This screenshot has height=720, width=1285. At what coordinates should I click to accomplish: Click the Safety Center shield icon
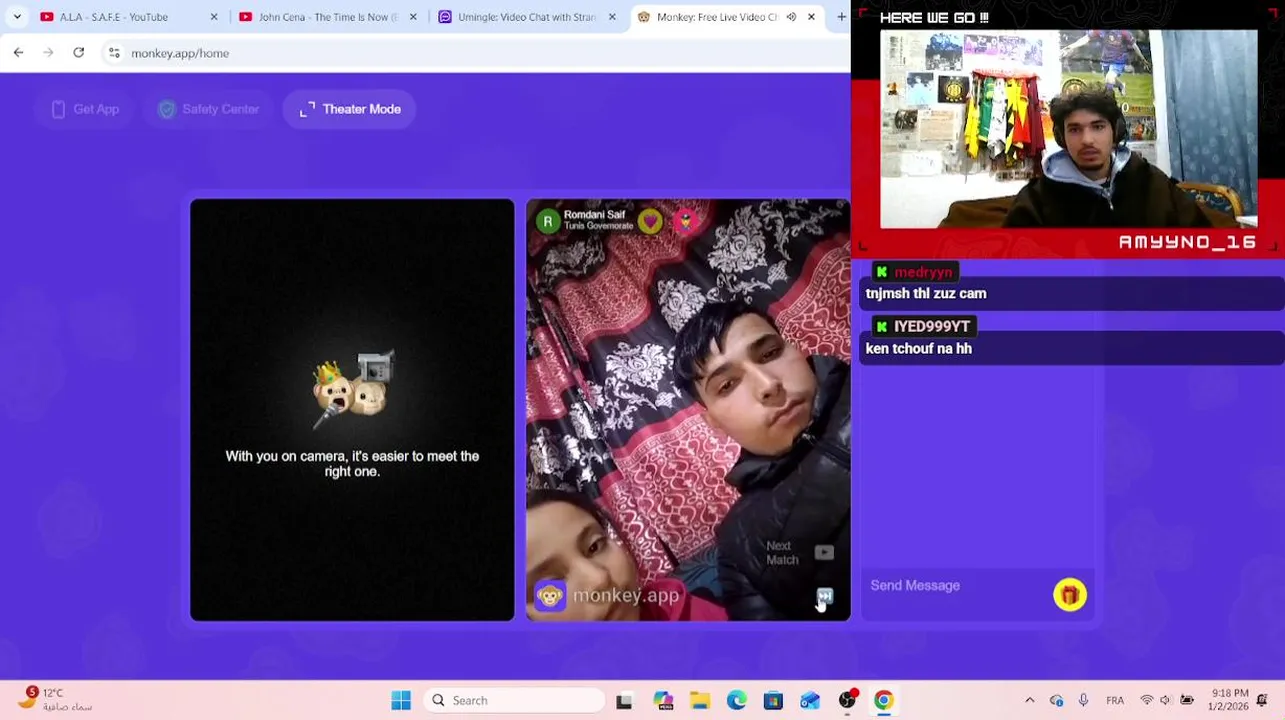[x=167, y=109]
